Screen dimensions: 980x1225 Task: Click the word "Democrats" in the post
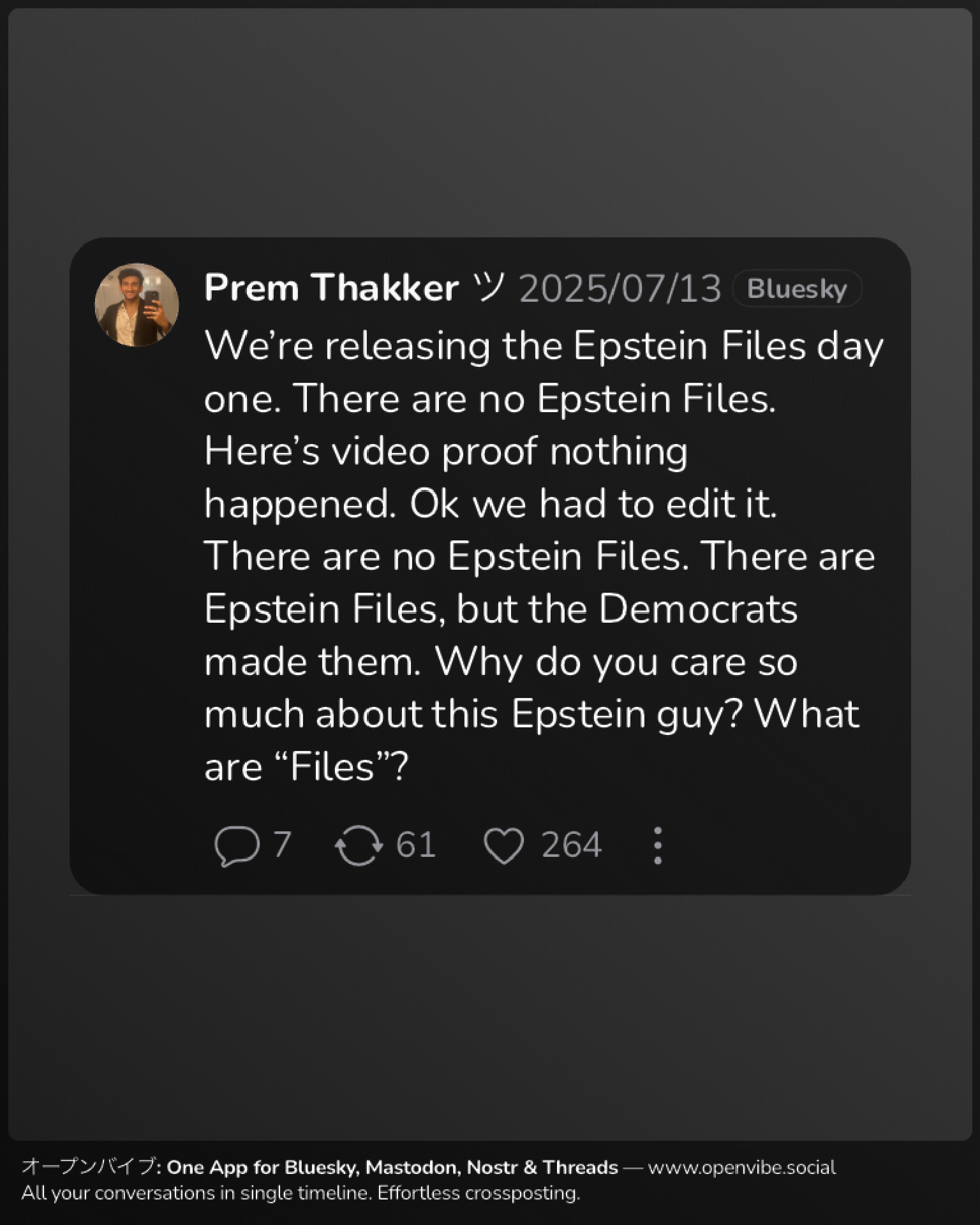(x=698, y=609)
